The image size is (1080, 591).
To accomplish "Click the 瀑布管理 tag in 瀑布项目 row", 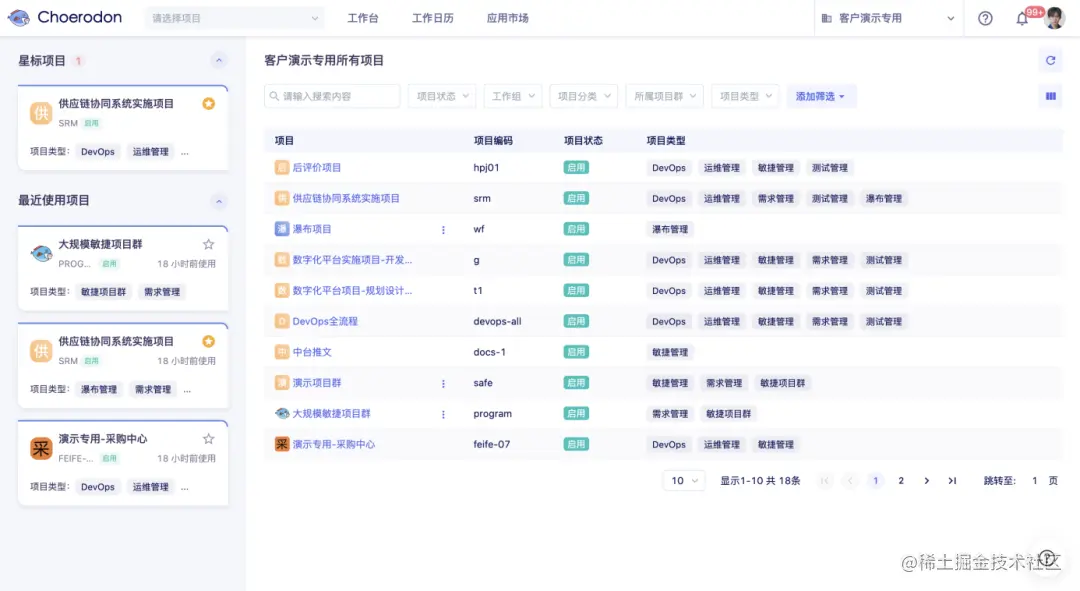I will coord(670,229).
